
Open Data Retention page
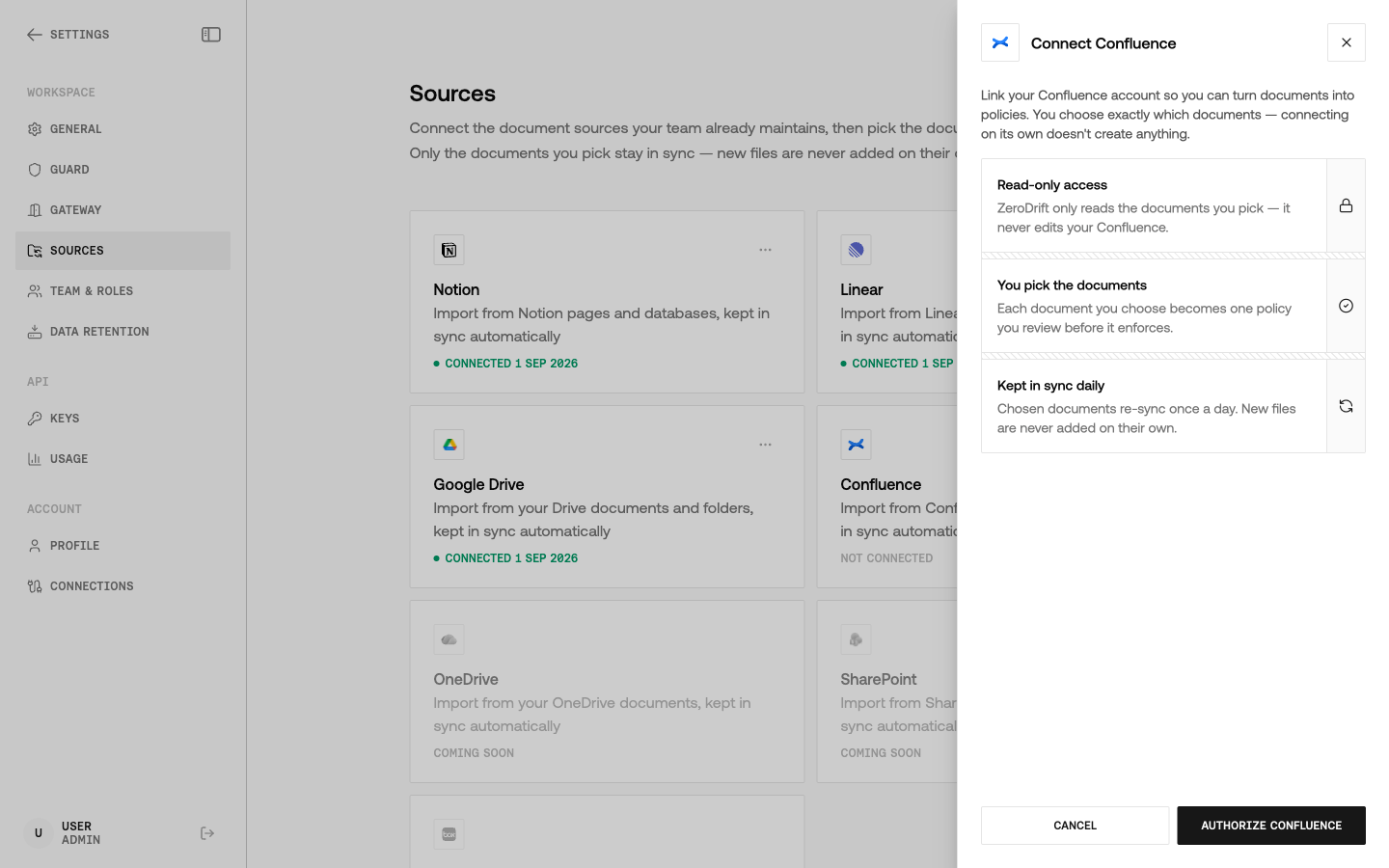(x=123, y=332)
